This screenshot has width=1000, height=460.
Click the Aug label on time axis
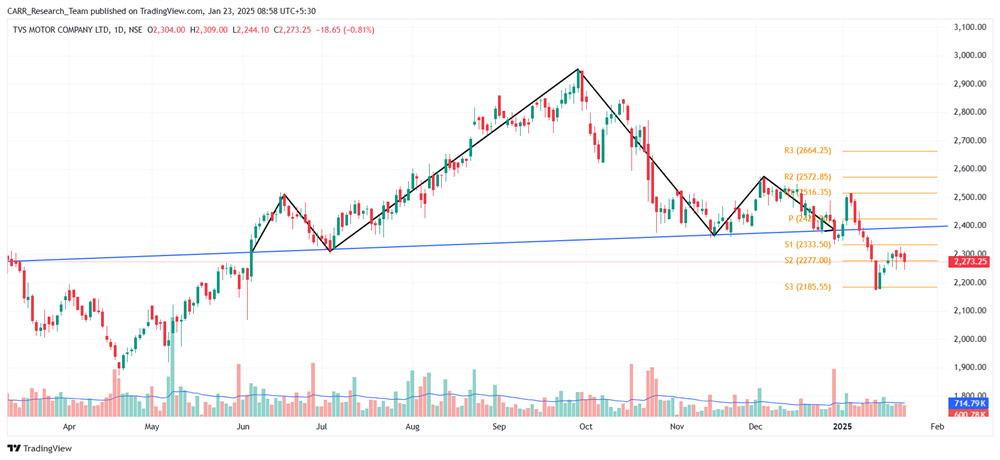(413, 426)
